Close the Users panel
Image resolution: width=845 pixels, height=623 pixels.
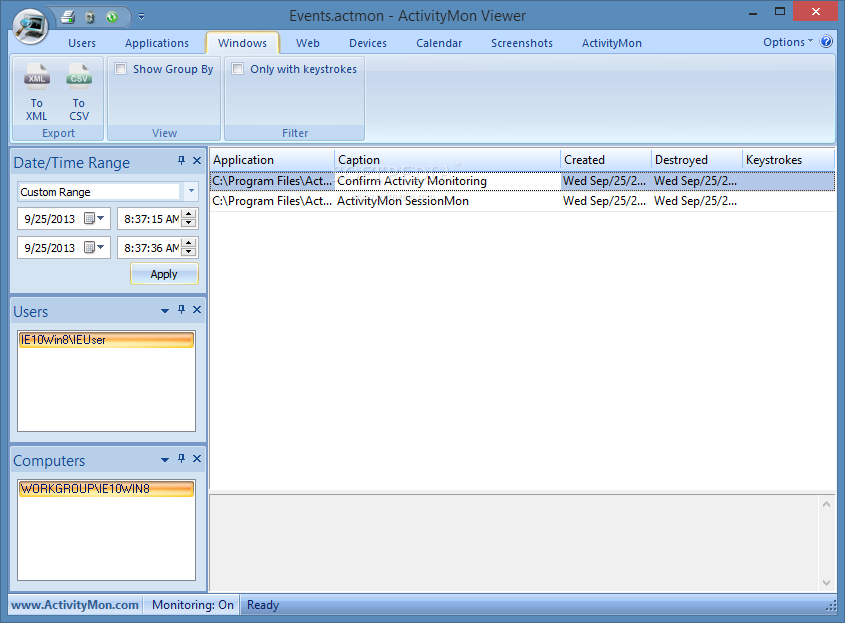(x=197, y=309)
